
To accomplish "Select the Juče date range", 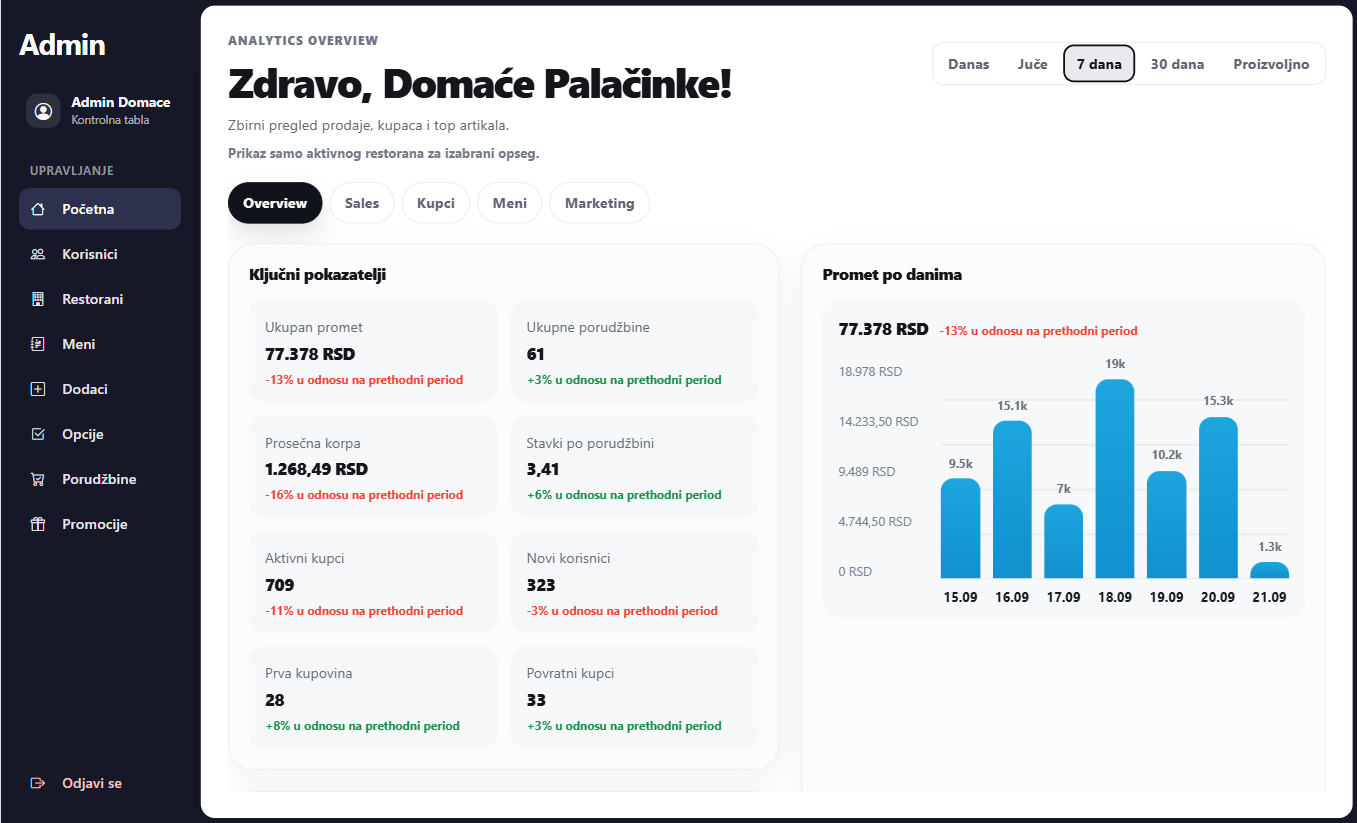I will coord(1032,64).
